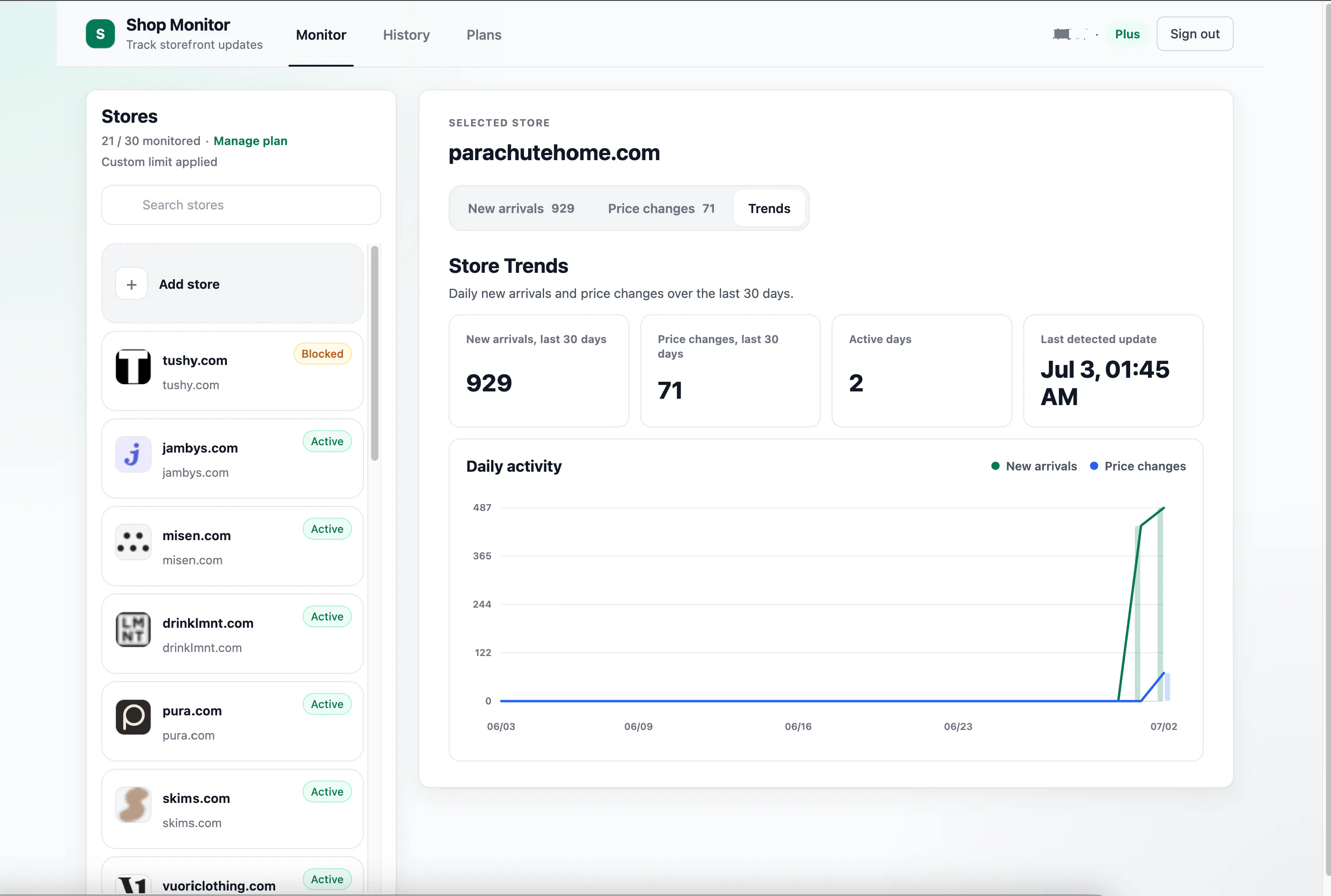Click the blue Price changes legend dot
This screenshot has width=1331, height=896.
coord(1094,466)
